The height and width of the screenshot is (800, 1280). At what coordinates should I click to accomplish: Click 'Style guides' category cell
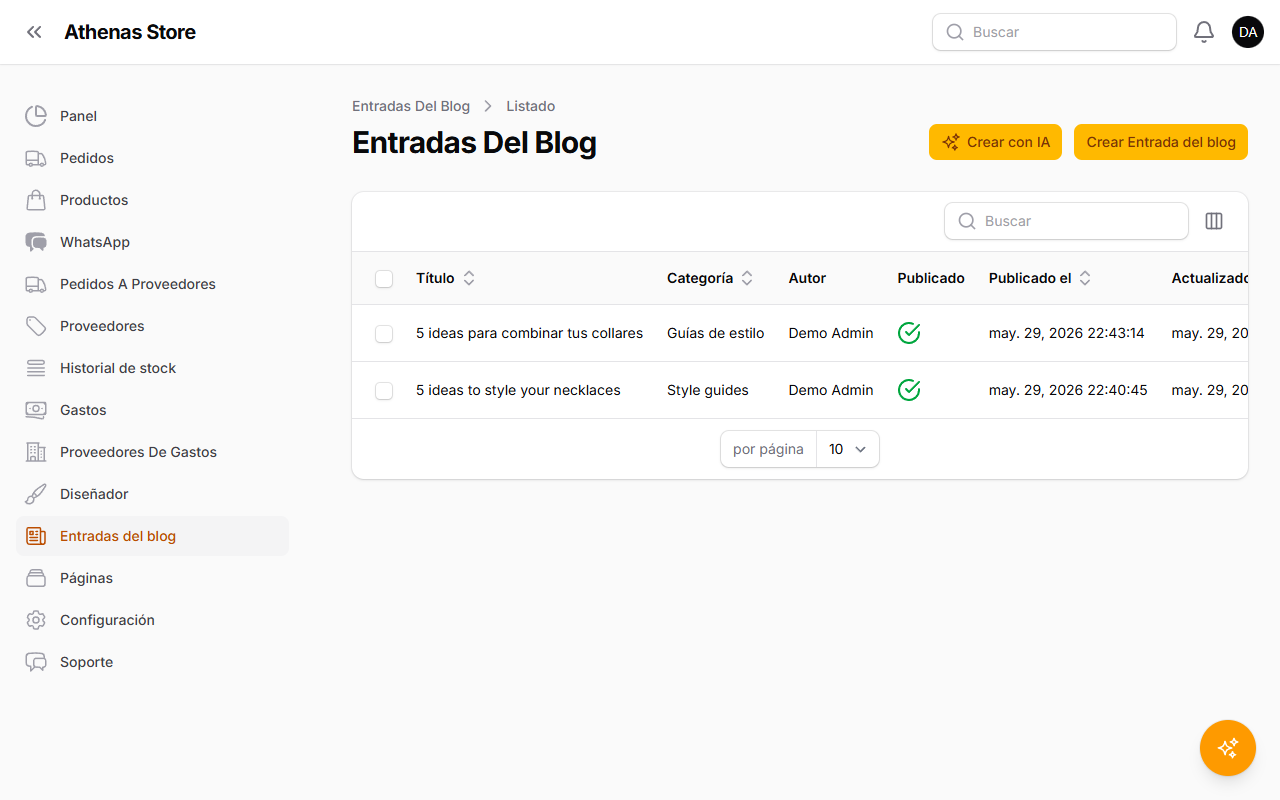pyautogui.click(x=708, y=390)
